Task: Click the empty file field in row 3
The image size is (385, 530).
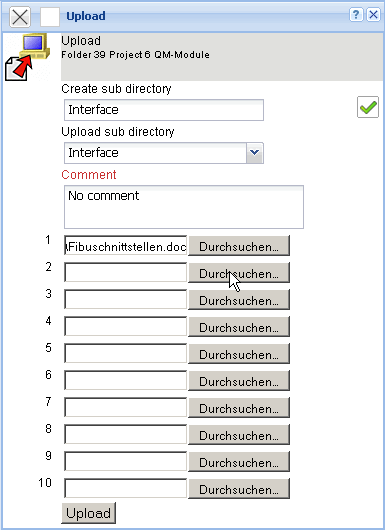Action: pyautogui.click(x=125, y=299)
